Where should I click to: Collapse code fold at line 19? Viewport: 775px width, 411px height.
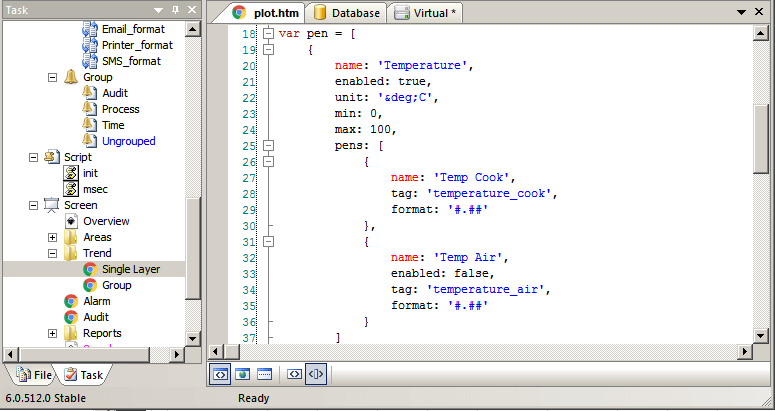coord(268,49)
